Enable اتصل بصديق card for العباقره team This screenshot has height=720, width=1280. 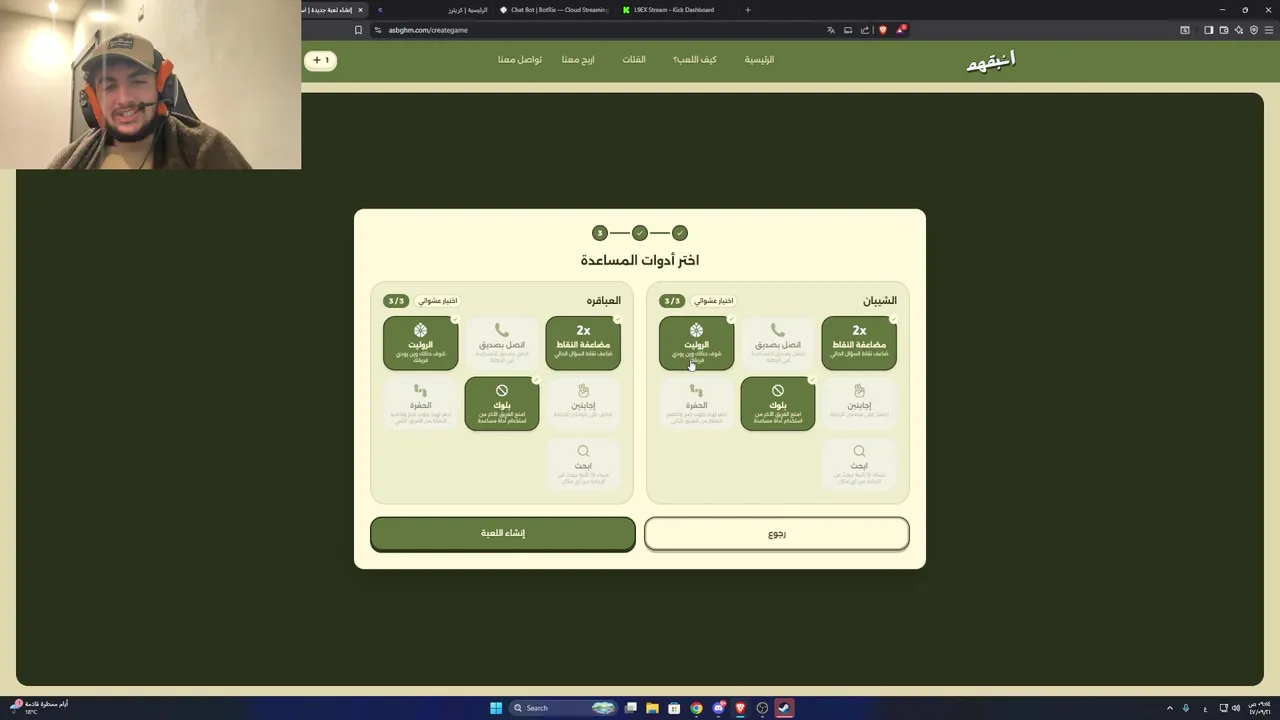point(502,343)
